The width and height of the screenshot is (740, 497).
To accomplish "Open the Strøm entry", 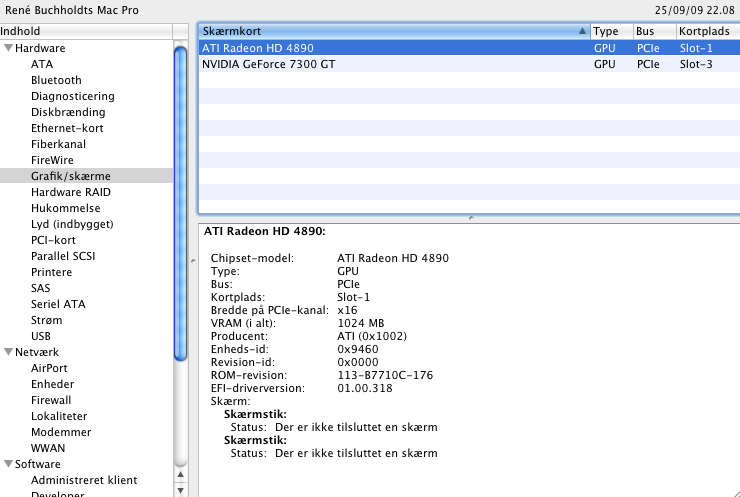I will point(46,320).
